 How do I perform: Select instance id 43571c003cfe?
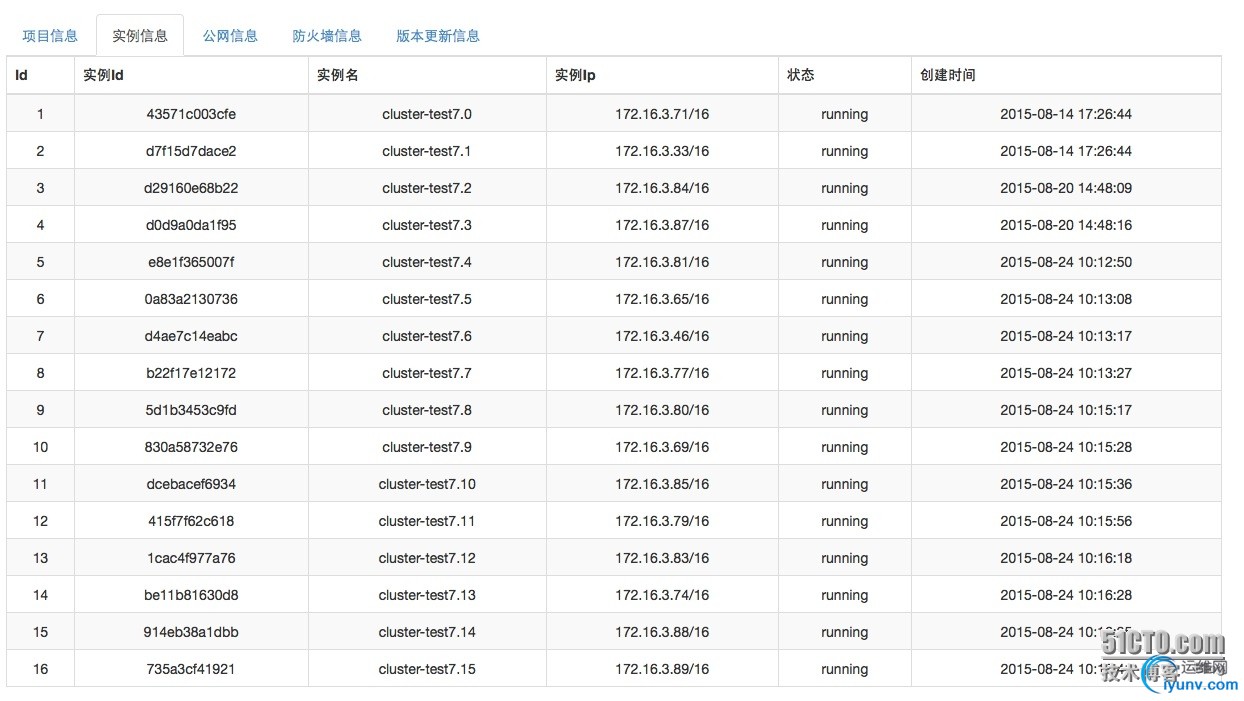[x=191, y=114]
